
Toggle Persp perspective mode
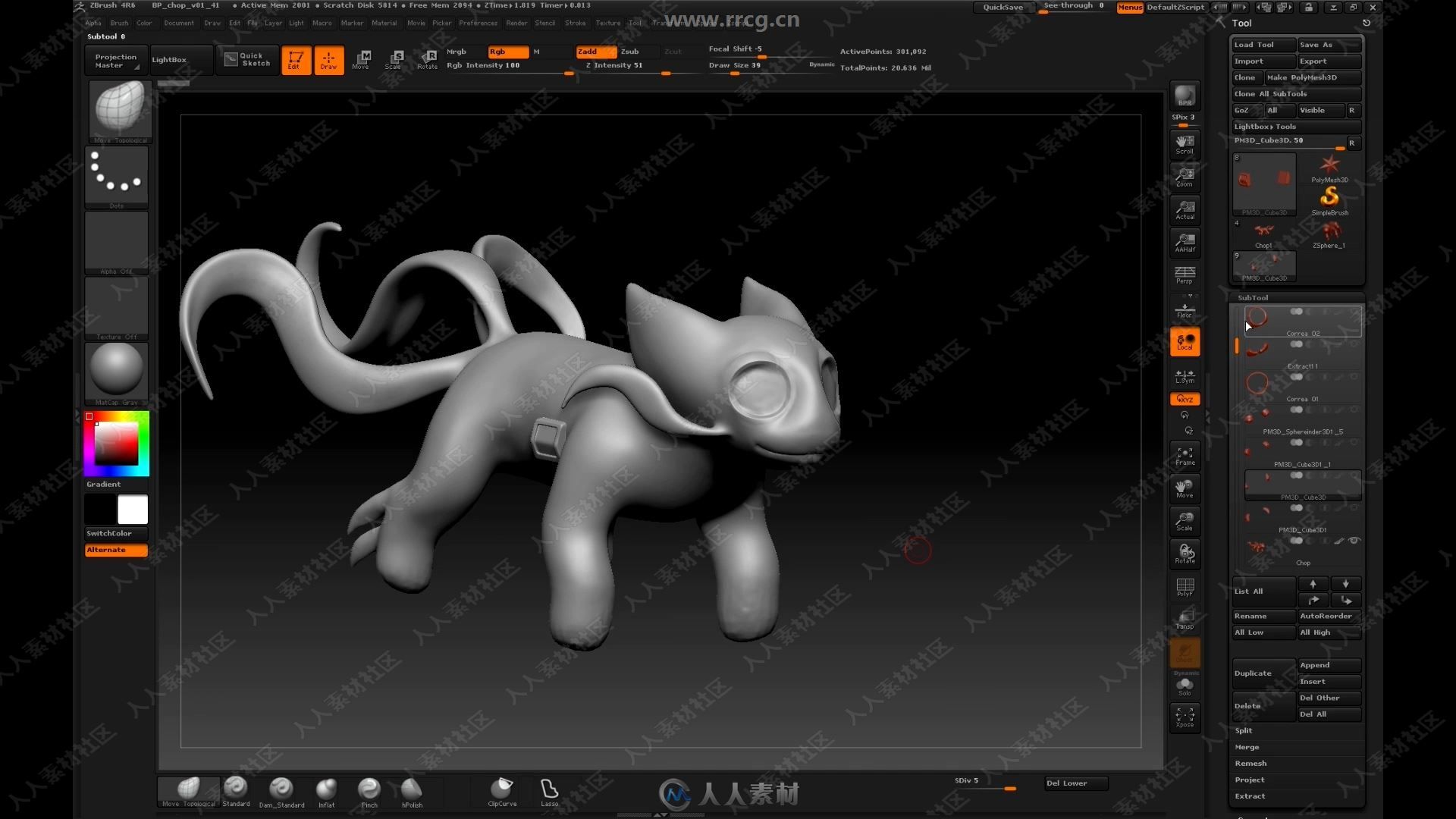pyautogui.click(x=1185, y=275)
